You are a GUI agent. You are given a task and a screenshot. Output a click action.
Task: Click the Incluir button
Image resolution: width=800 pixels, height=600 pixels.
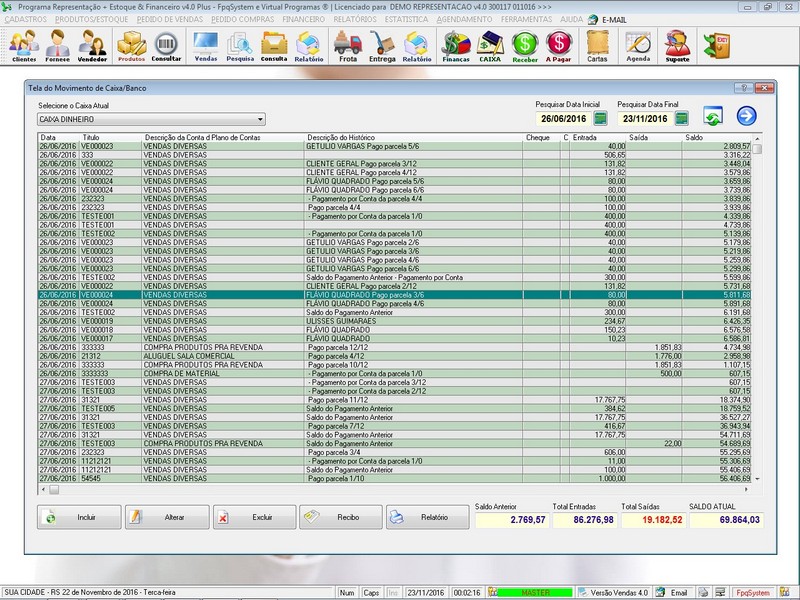(79, 518)
